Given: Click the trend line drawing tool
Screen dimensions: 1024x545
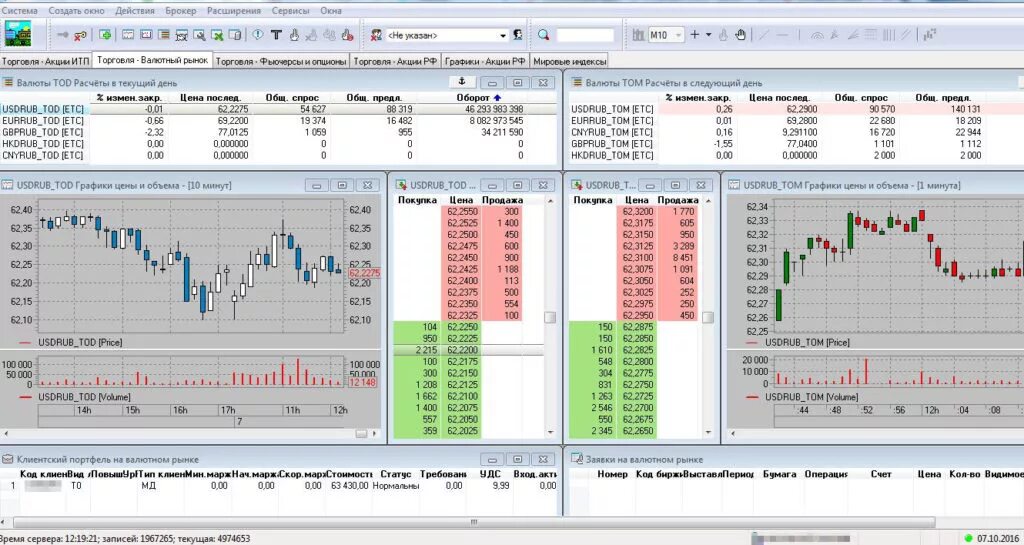Looking at the screenshot, I should click(x=763, y=35).
